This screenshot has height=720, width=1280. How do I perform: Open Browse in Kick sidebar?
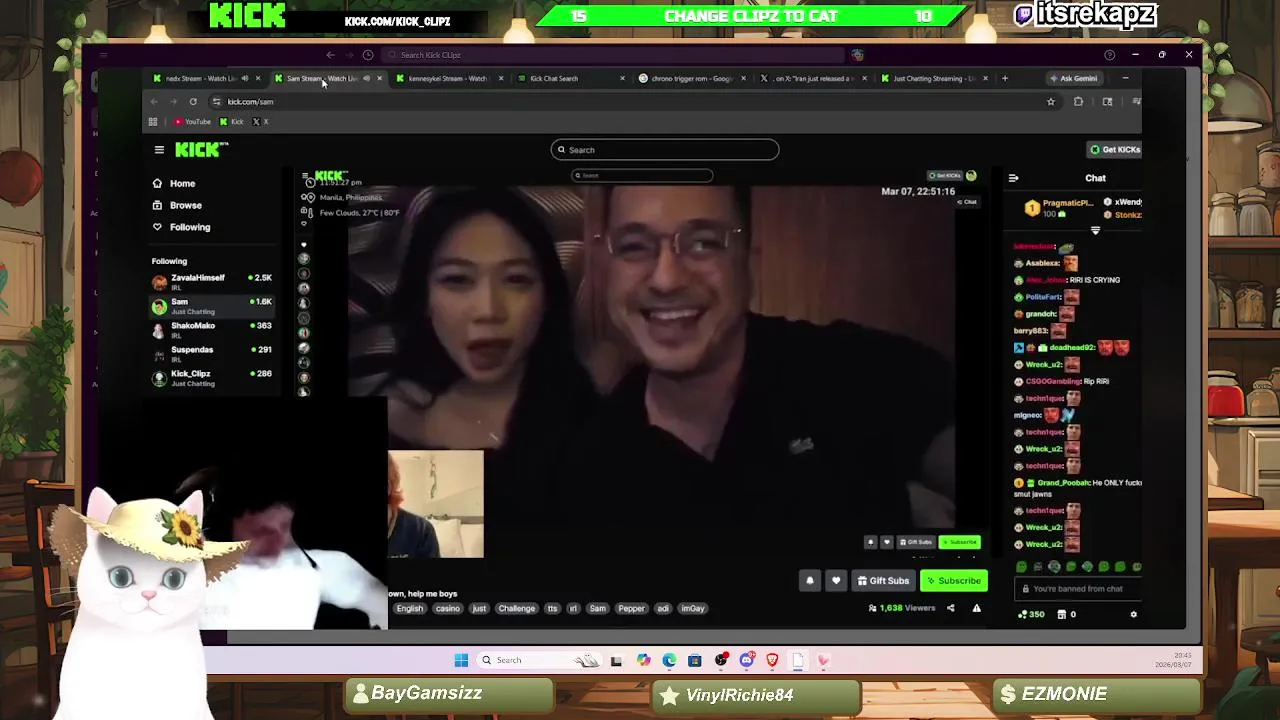pos(177,205)
